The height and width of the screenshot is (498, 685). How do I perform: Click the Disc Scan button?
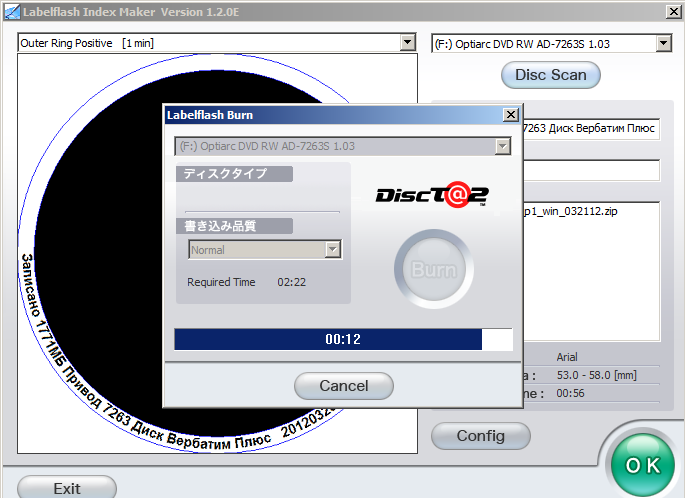click(550, 75)
